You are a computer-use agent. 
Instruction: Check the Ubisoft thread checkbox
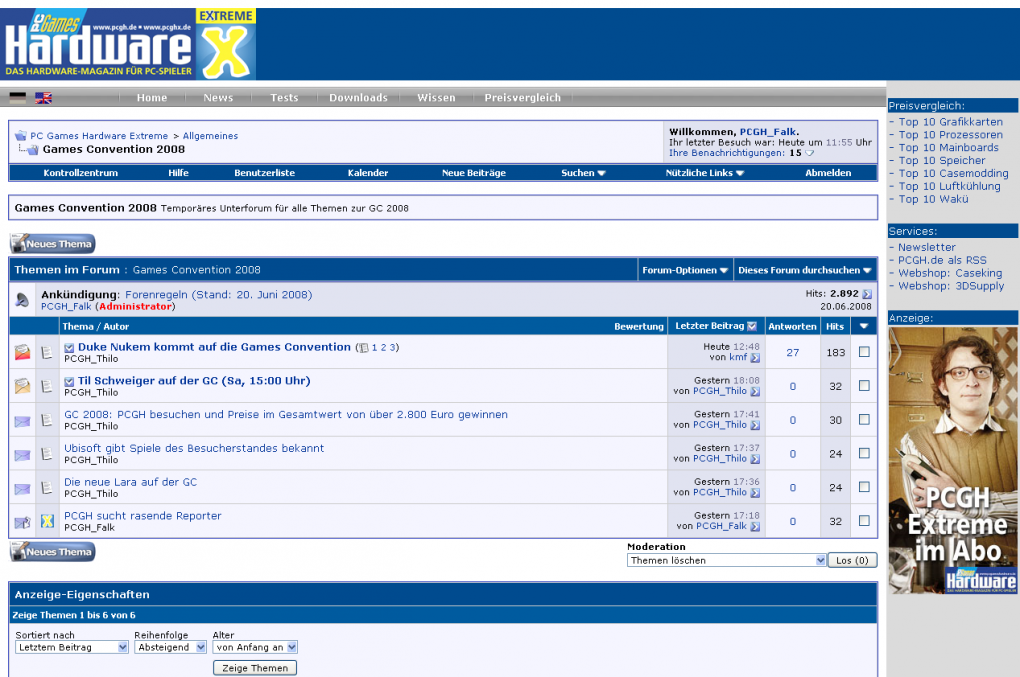point(864,453)
